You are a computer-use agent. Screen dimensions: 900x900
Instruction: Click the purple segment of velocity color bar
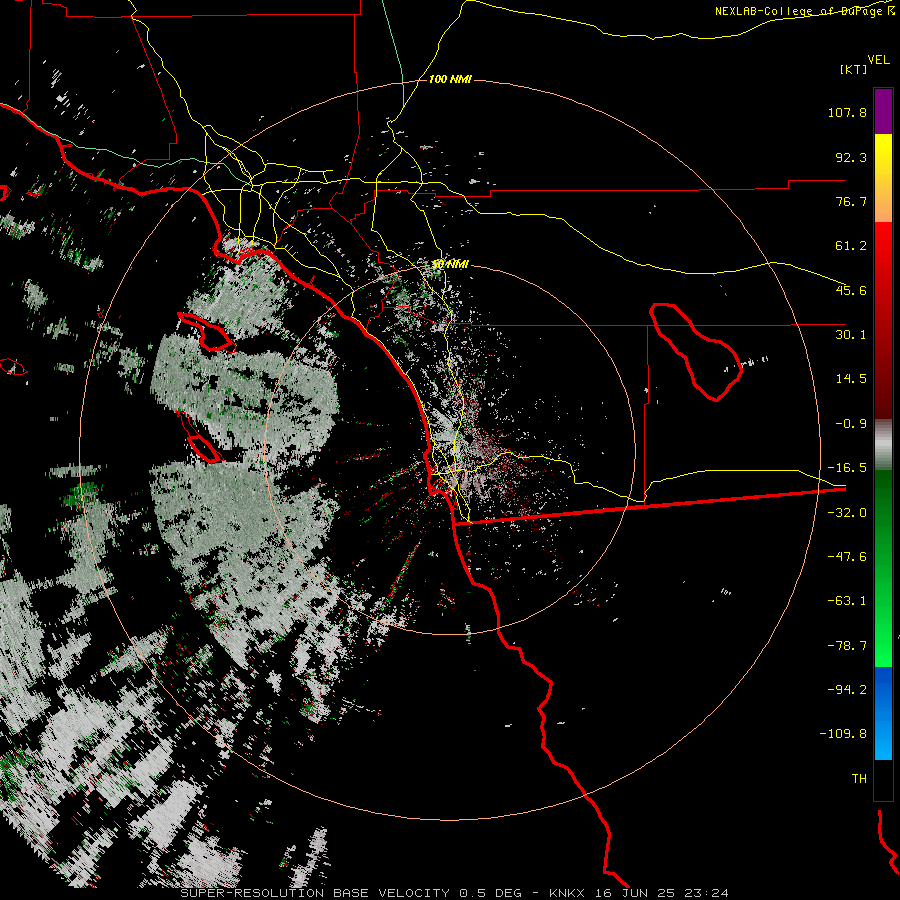coord(883,111)
